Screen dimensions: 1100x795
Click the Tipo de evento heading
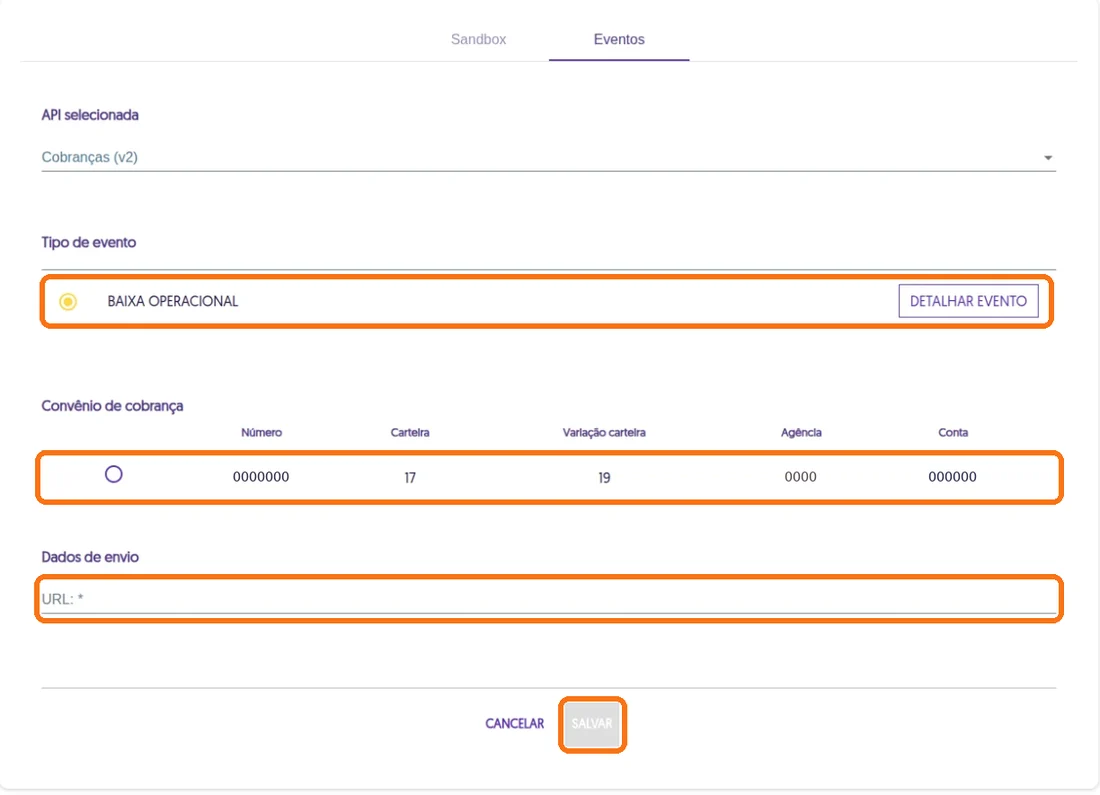coord(88,243)
